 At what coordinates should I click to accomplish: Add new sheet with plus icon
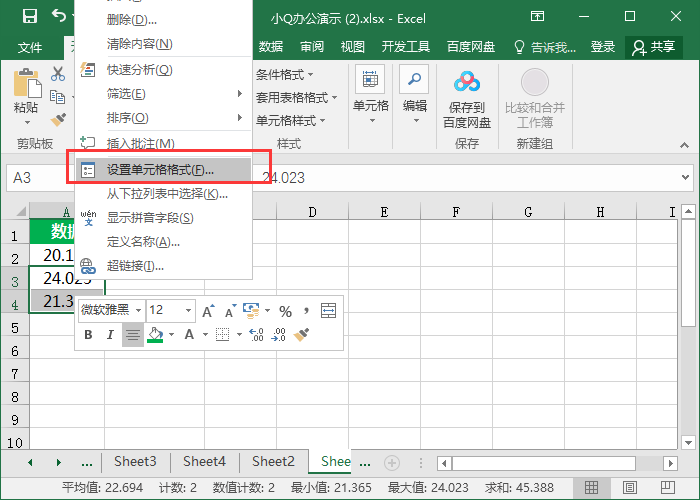click(x=392, y=463)
